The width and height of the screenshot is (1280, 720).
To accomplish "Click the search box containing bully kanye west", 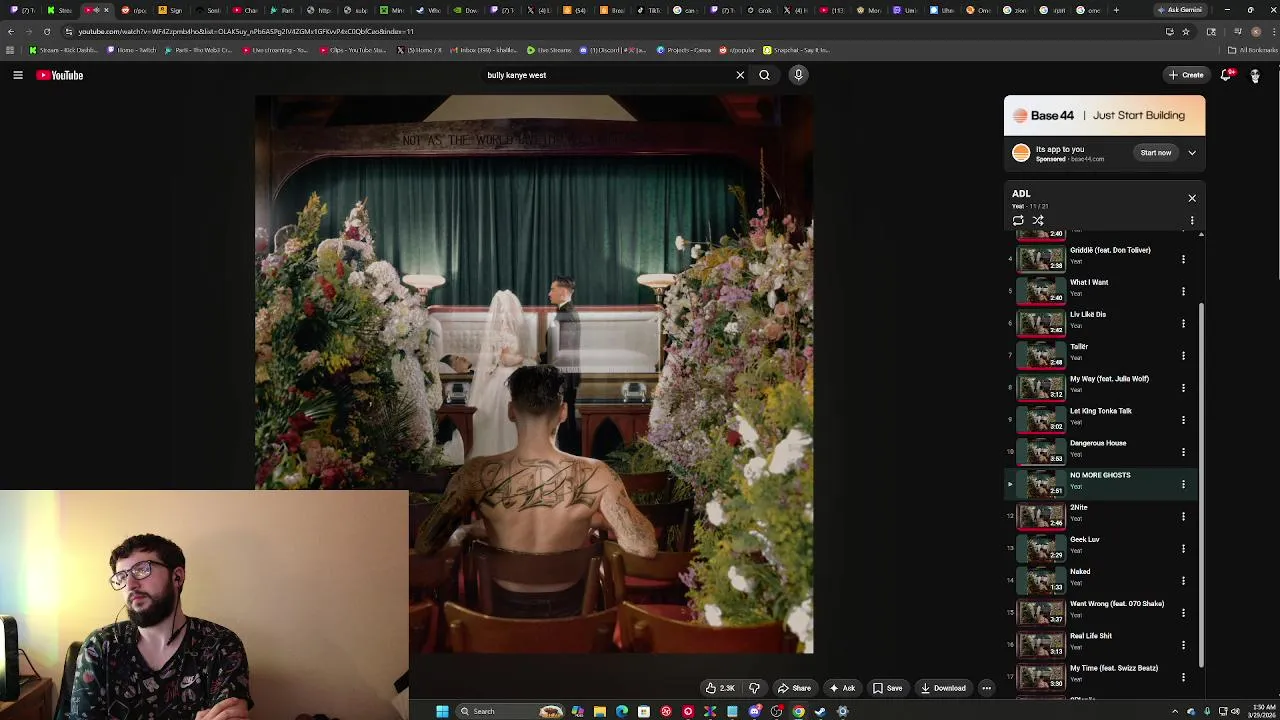I will tap(605, 75).
